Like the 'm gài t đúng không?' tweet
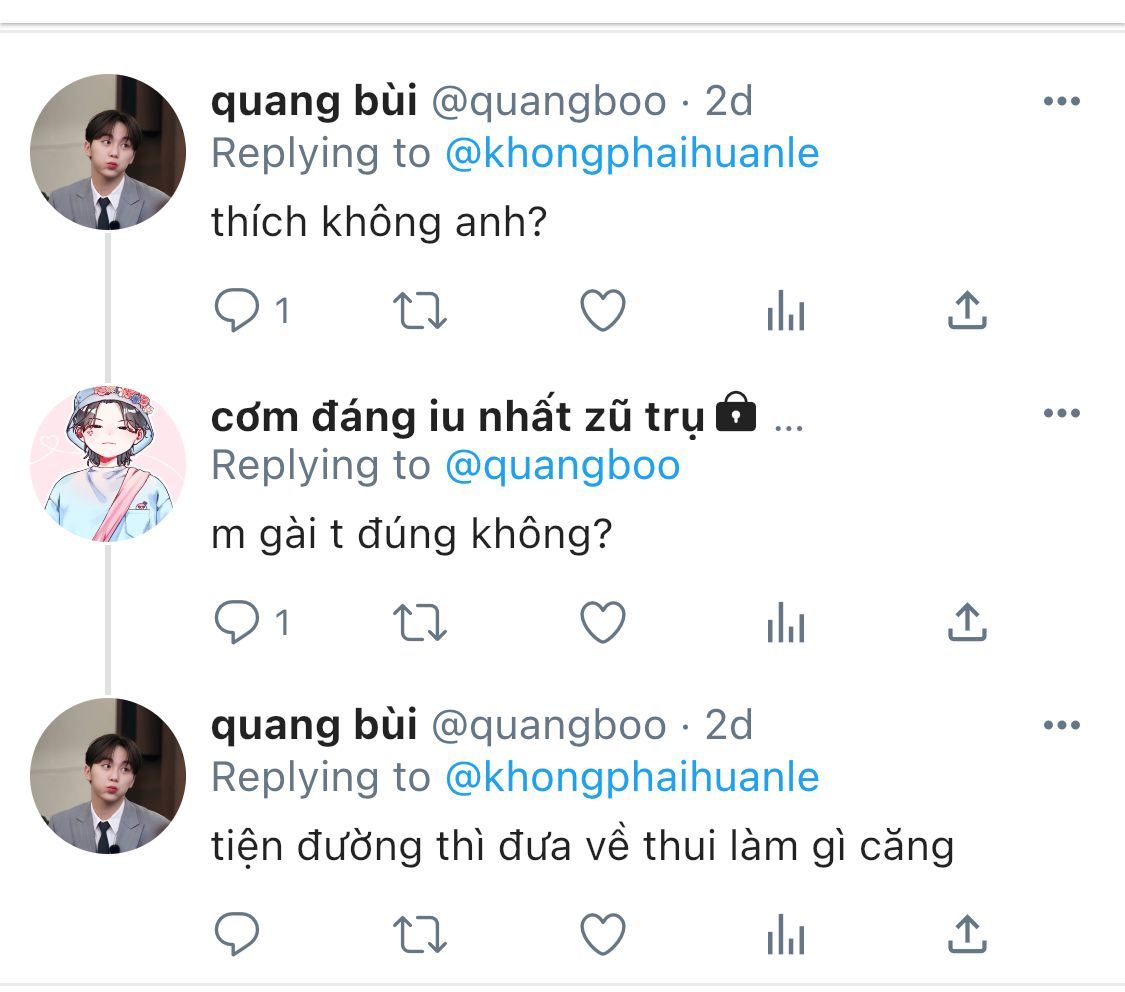 [x=603, y=622]
